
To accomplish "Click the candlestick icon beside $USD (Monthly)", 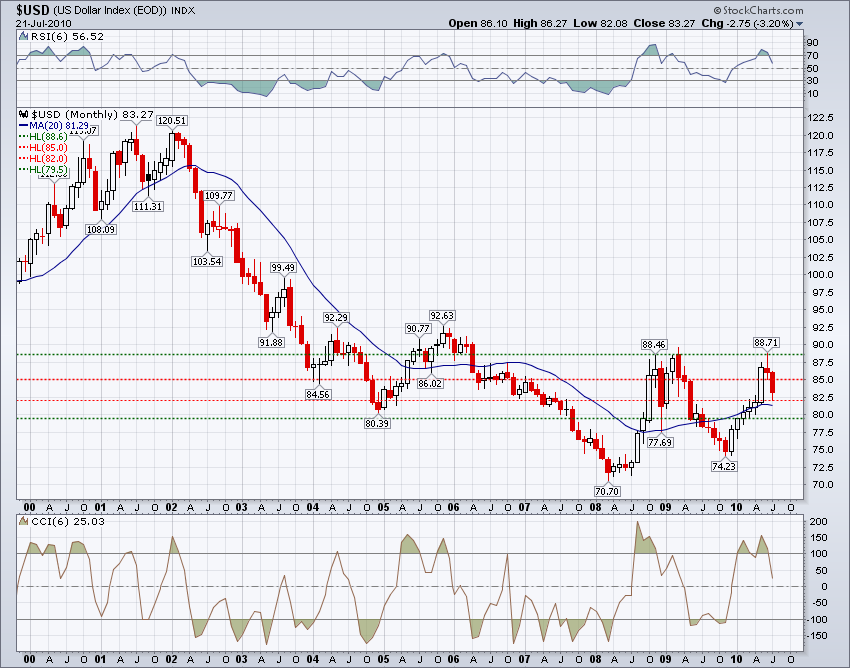I will point(23,114).
